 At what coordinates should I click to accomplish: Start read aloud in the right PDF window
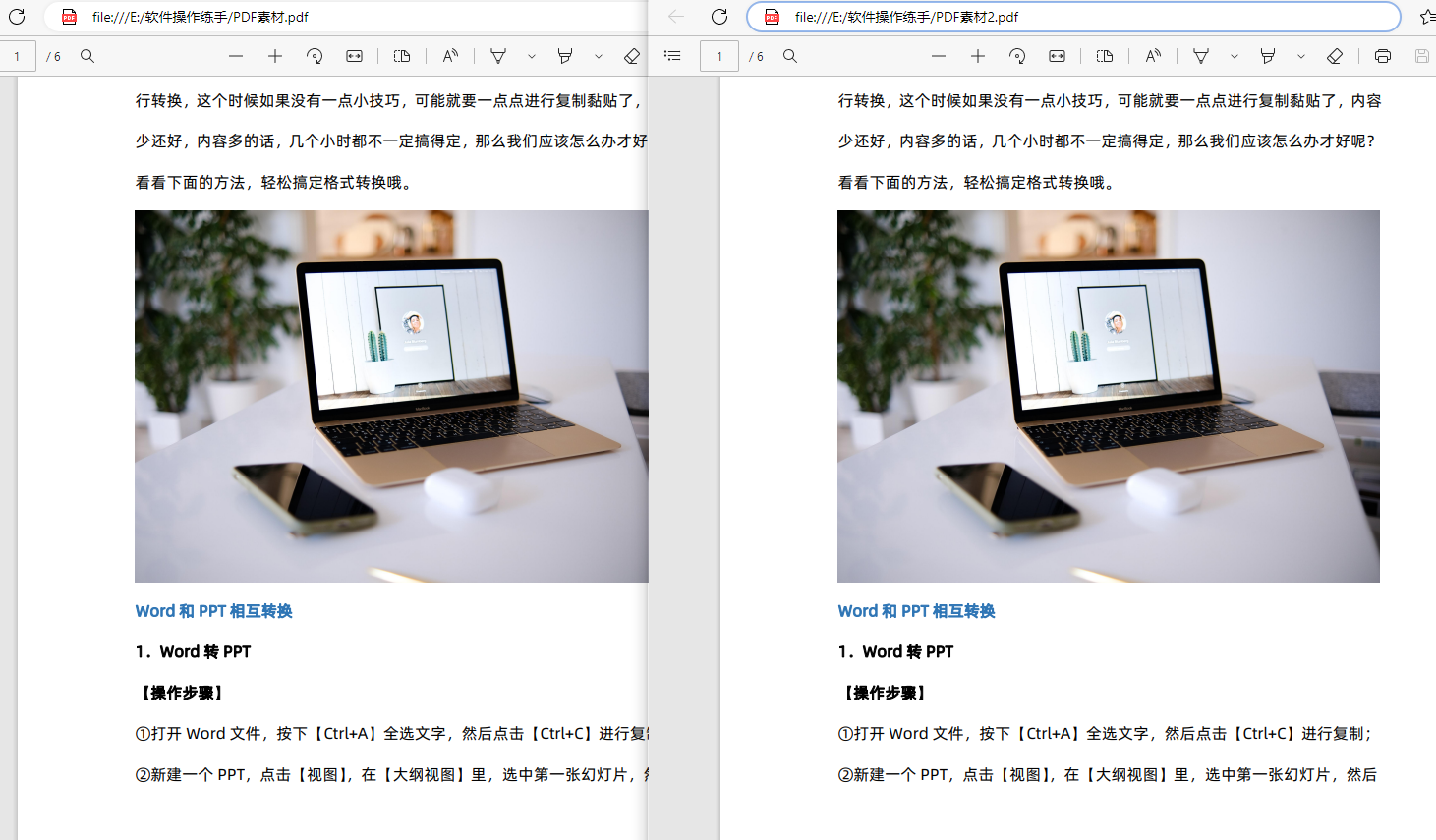[1153, 56]
